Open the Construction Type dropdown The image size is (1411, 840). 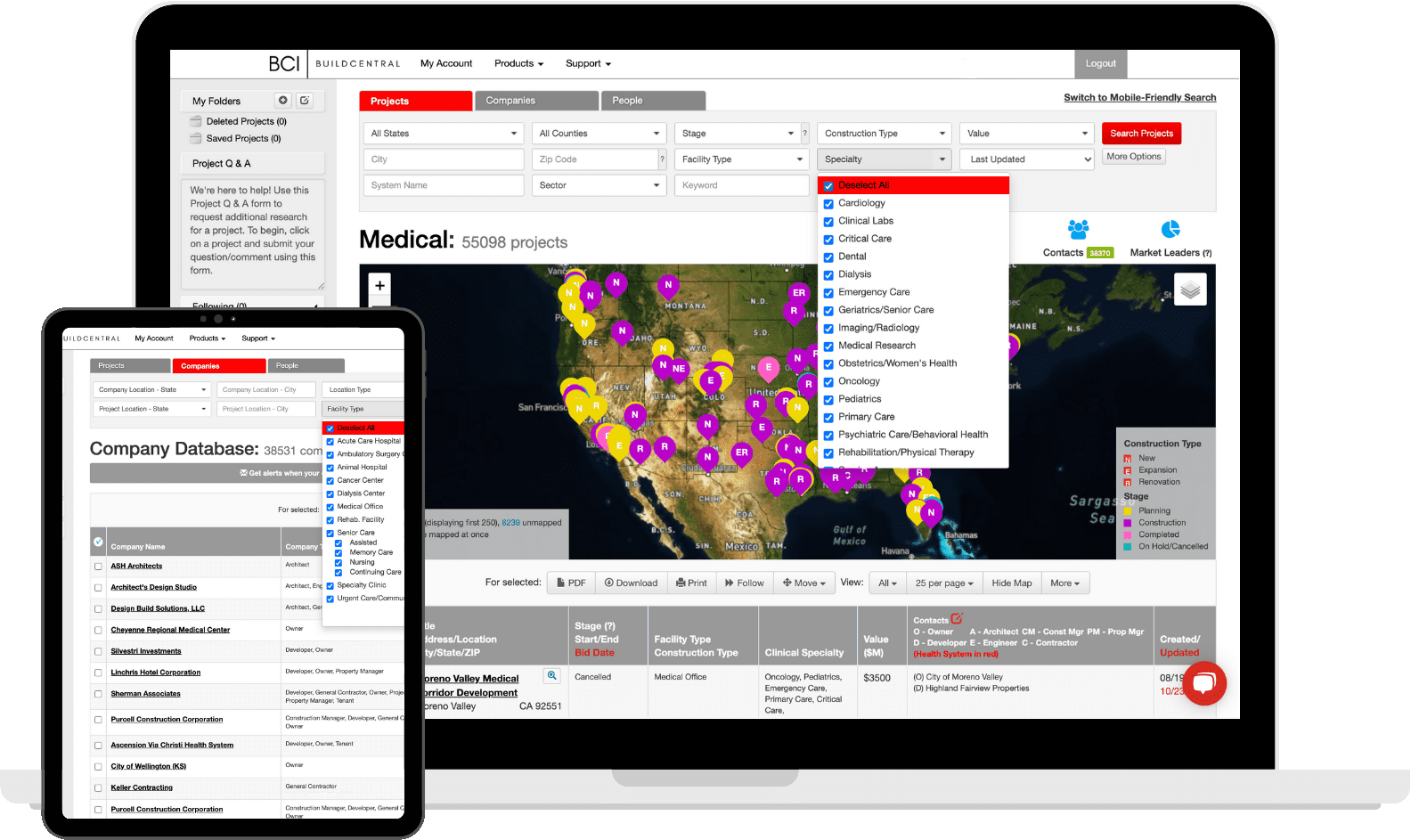(884, 134)
